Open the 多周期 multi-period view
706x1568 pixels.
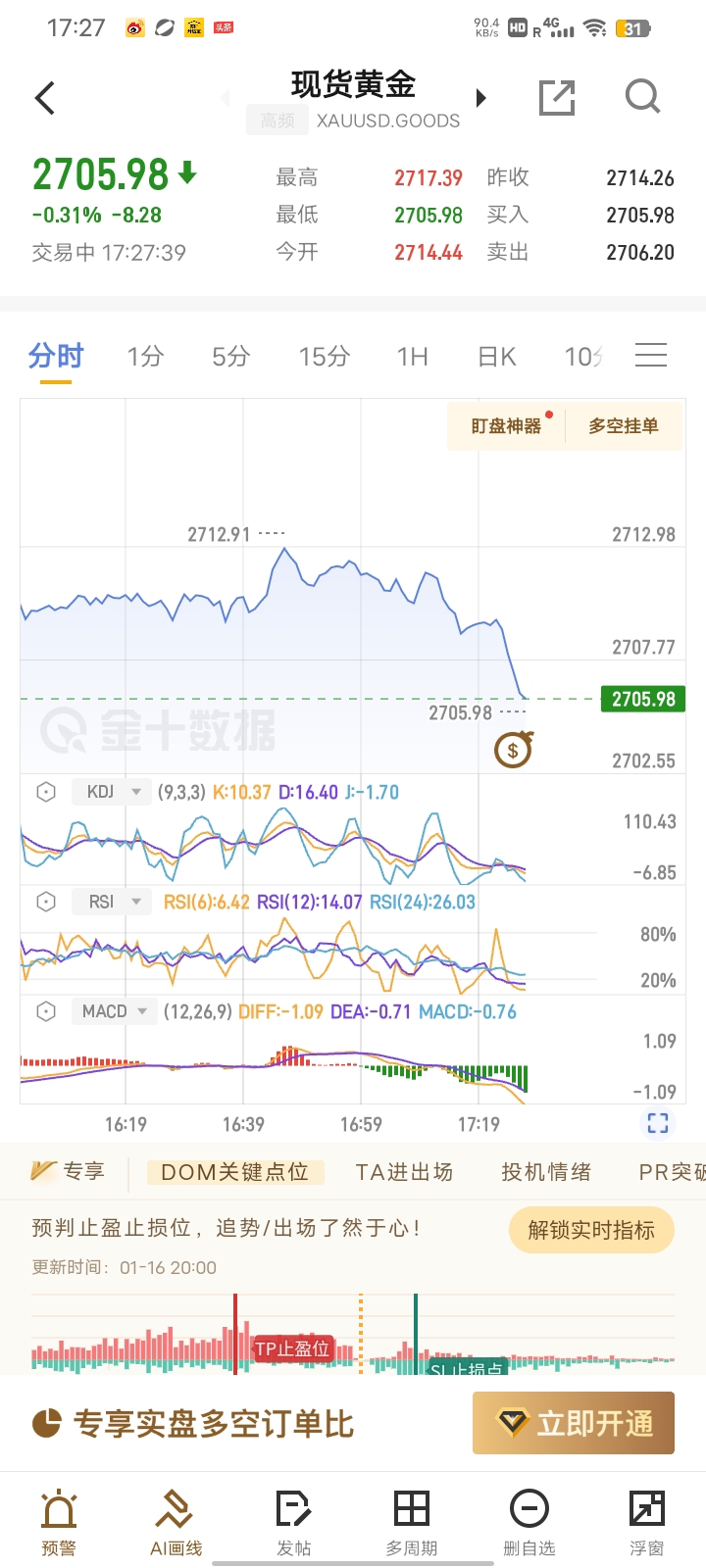pyautogui.click(x=412, y=1521)
